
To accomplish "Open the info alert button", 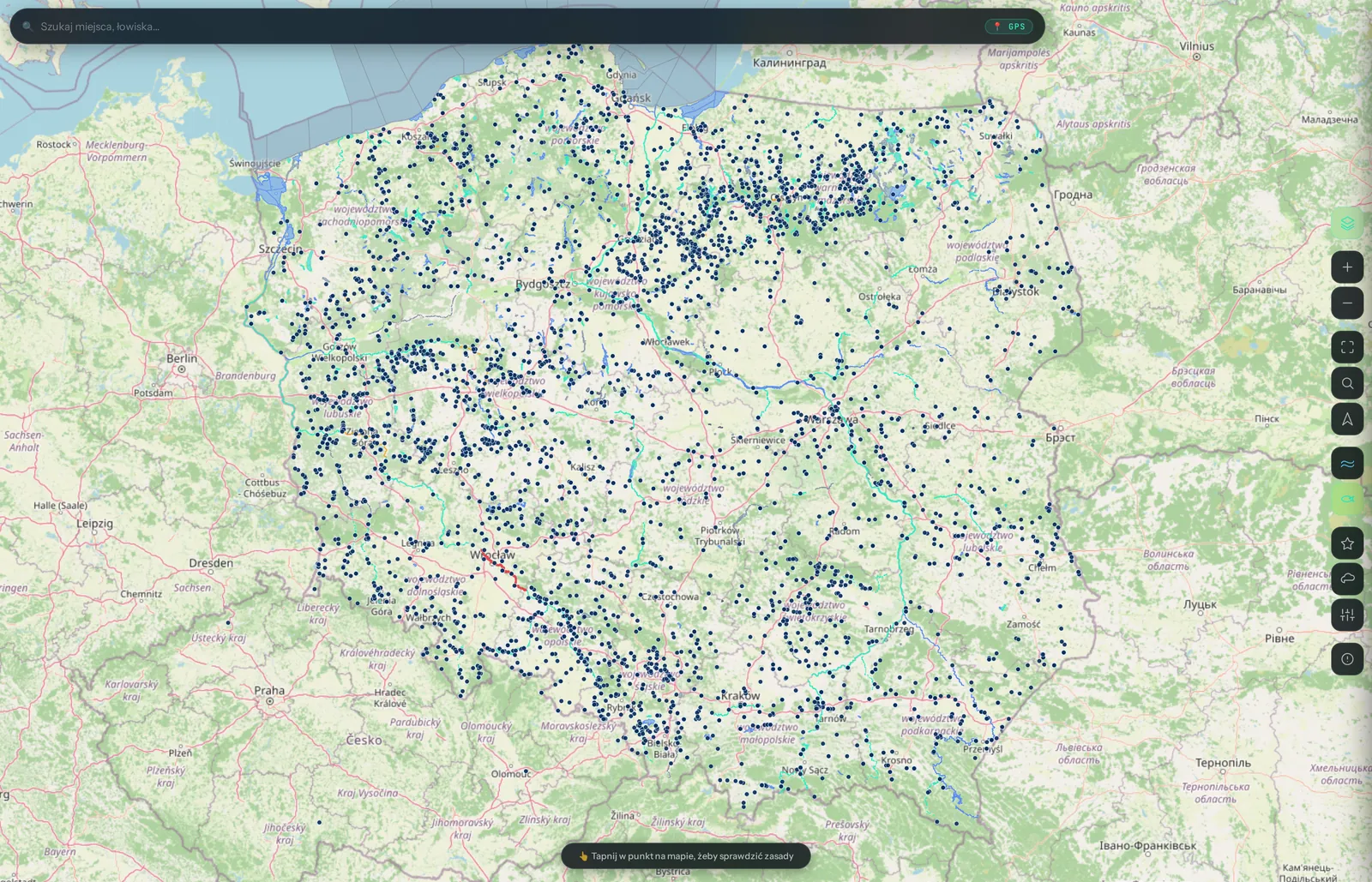I will coord(1347,659).
